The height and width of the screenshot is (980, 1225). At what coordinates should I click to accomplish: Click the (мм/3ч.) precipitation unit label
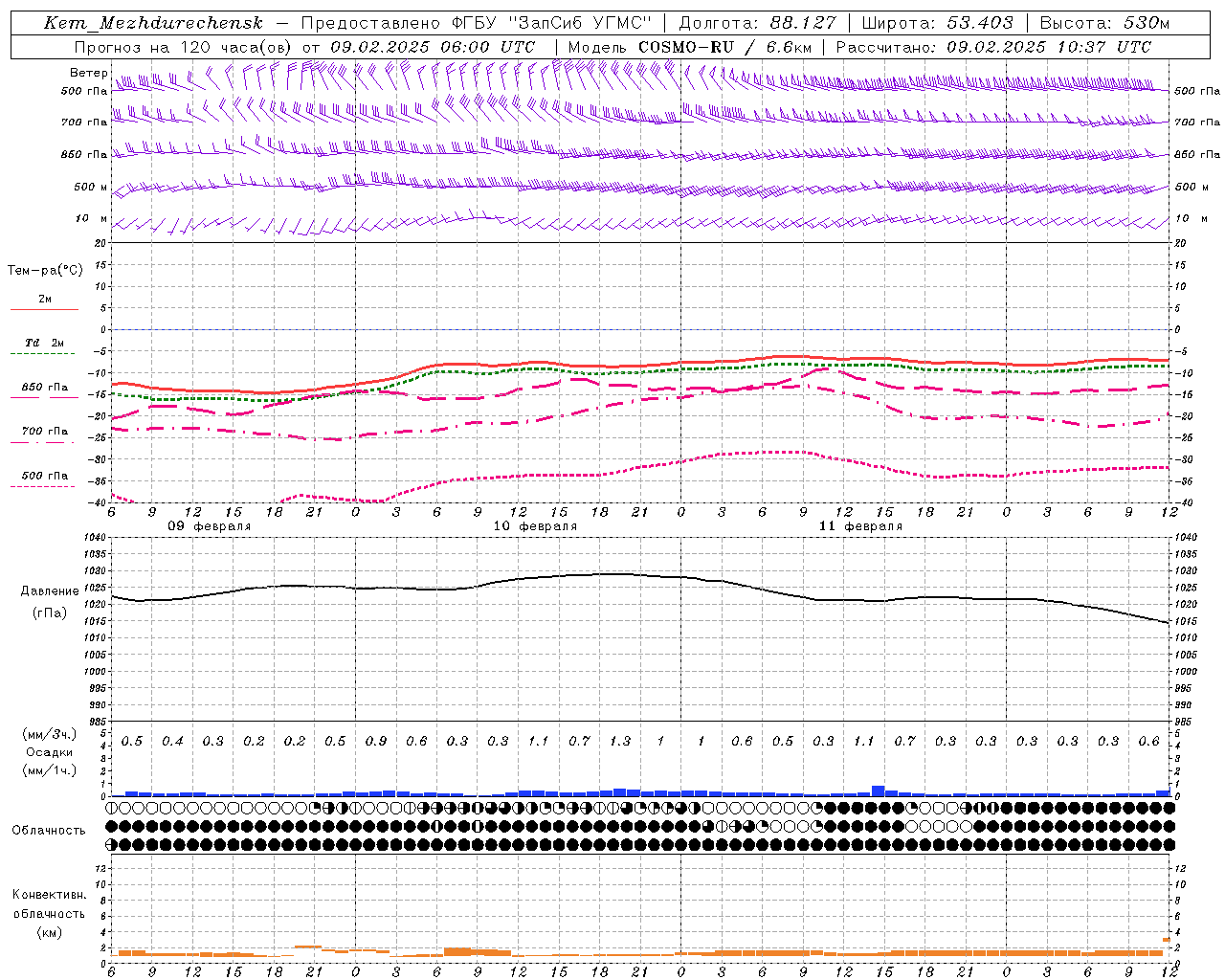point(49,734)
